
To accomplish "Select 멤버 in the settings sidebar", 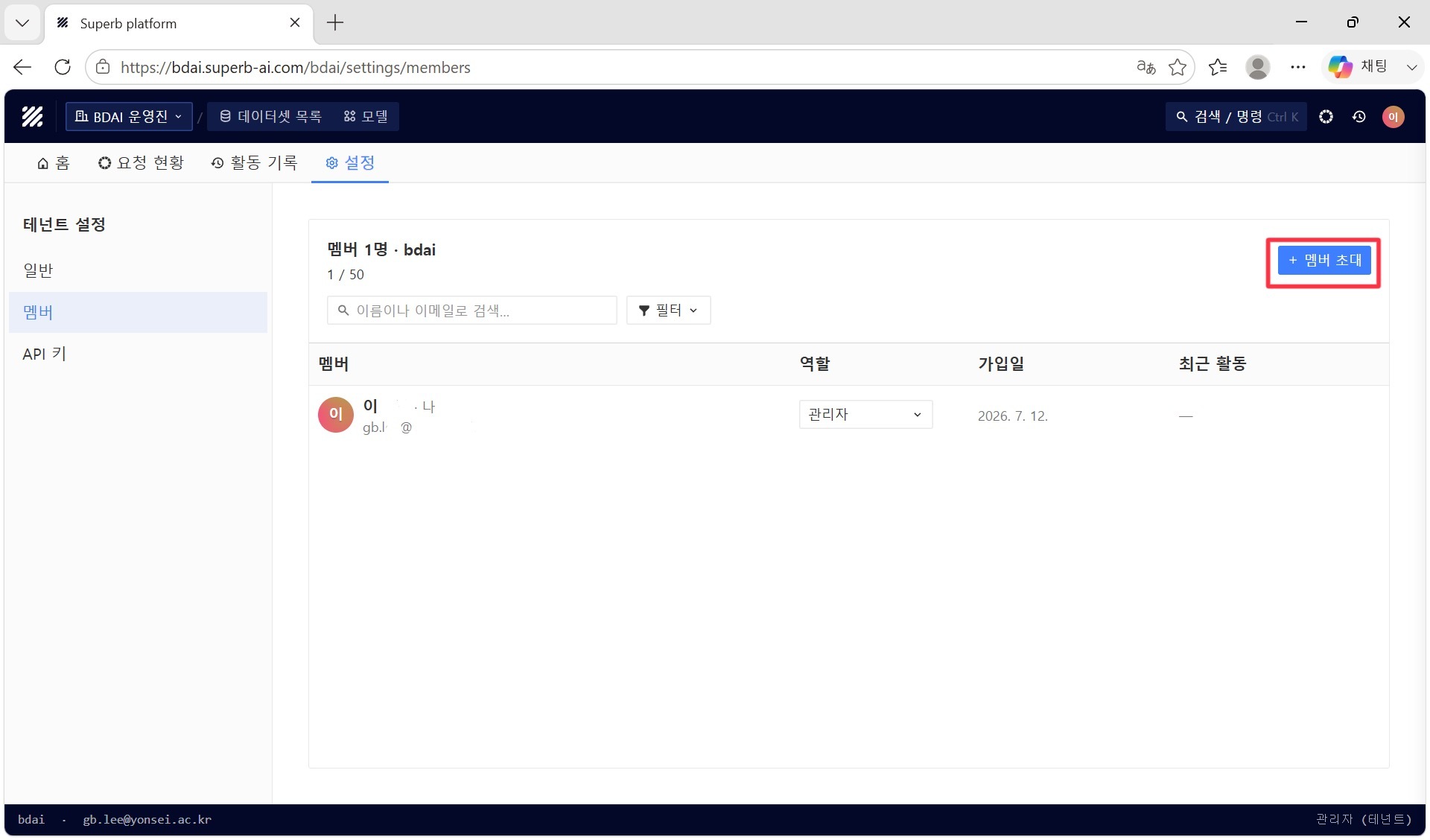I will click(138, 312).
